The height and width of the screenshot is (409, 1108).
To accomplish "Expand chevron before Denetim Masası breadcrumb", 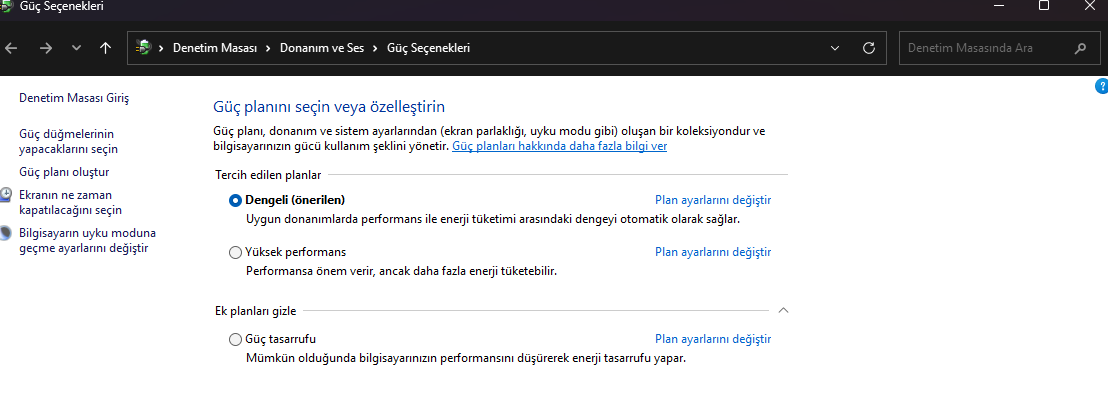I will click(161, 48).
